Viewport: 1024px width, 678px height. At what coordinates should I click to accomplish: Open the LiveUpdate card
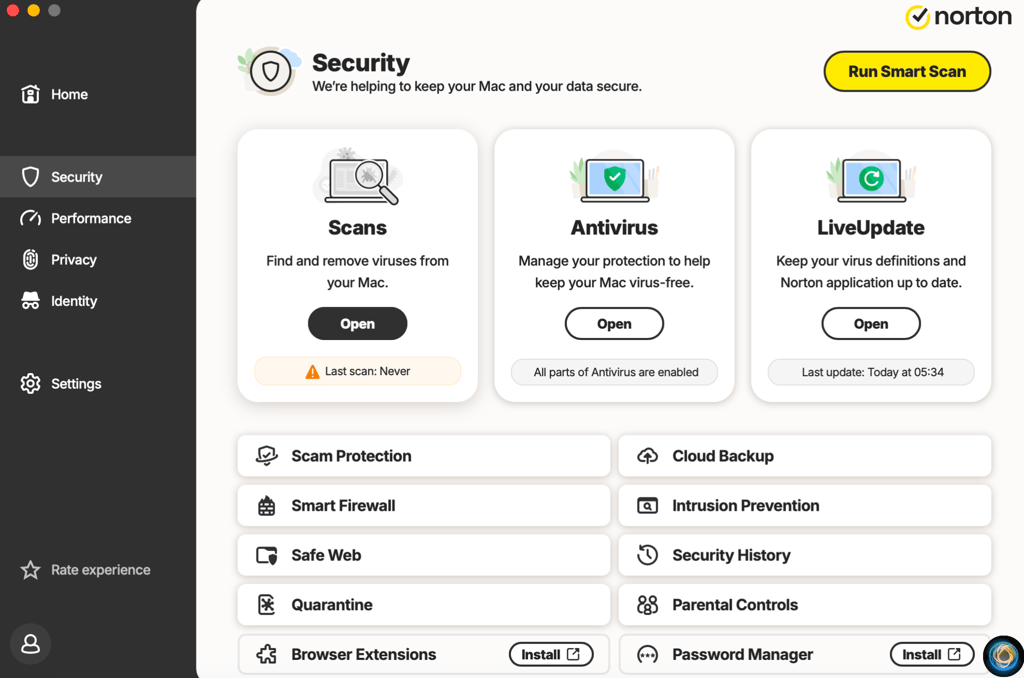tap(871, 323)
